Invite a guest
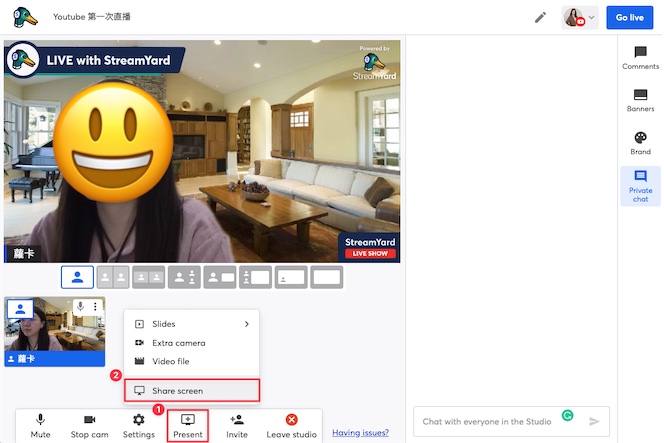The height and width of the screenshot is (443, 664). click(x=237, y=426)
